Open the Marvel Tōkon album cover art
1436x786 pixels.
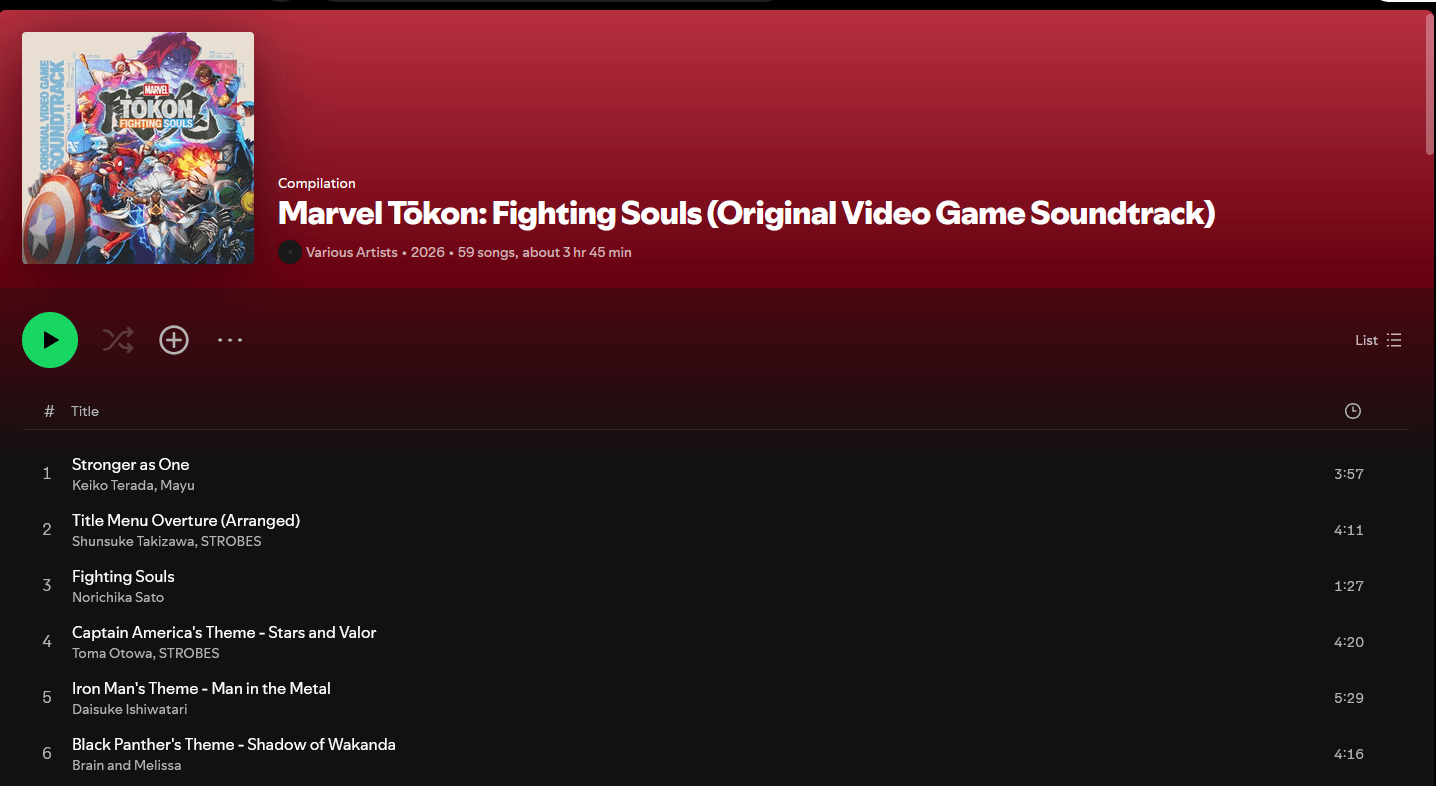coord(138,148)
